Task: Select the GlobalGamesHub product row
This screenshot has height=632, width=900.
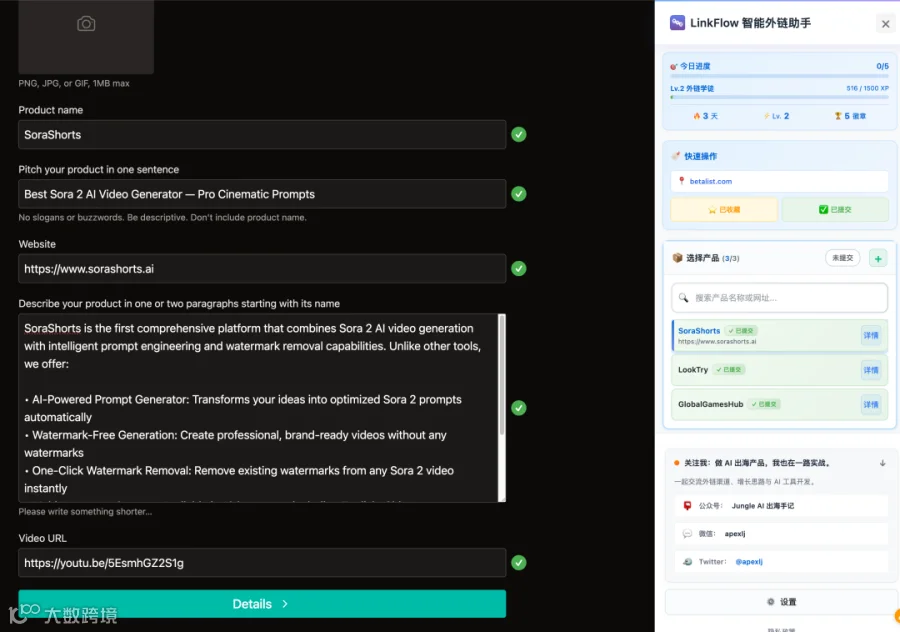Action: click(779, 404)
